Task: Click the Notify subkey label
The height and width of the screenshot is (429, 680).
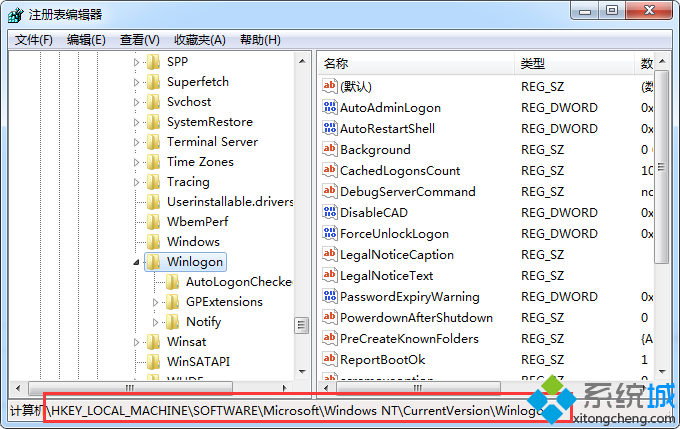Action: pyautogui.click(x=203, y=322)
